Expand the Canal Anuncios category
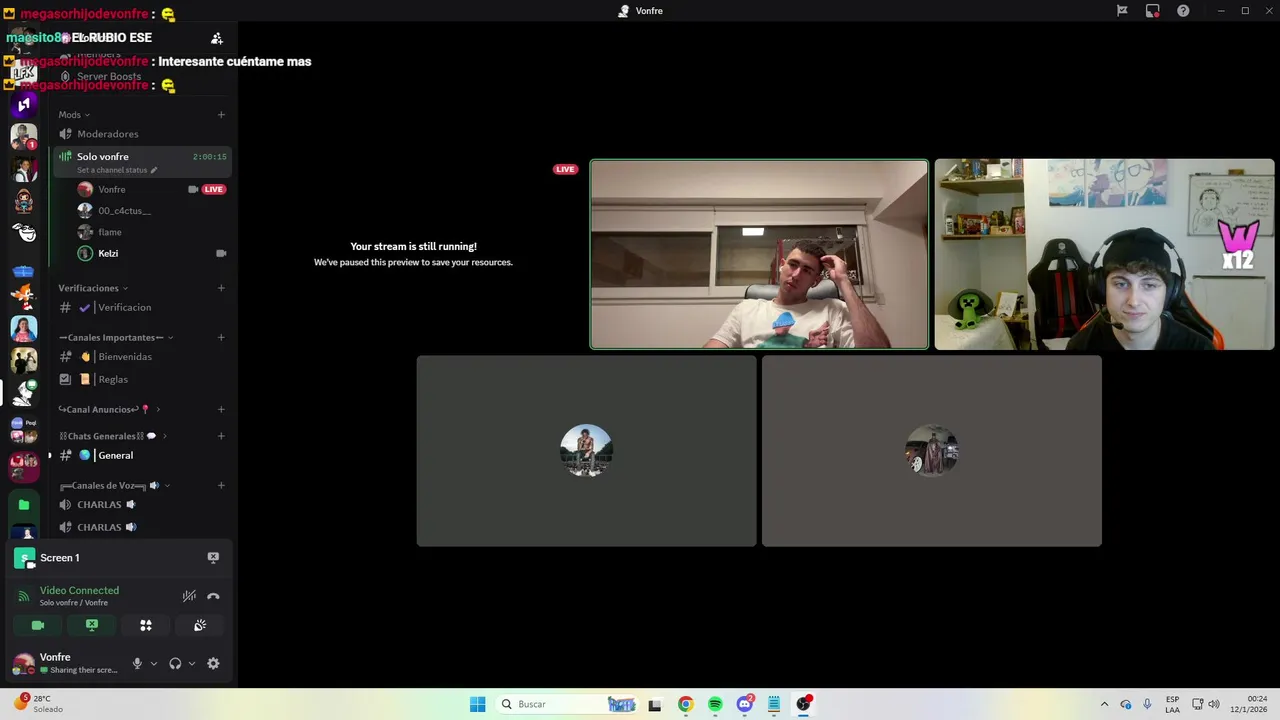 click(109, 409)
